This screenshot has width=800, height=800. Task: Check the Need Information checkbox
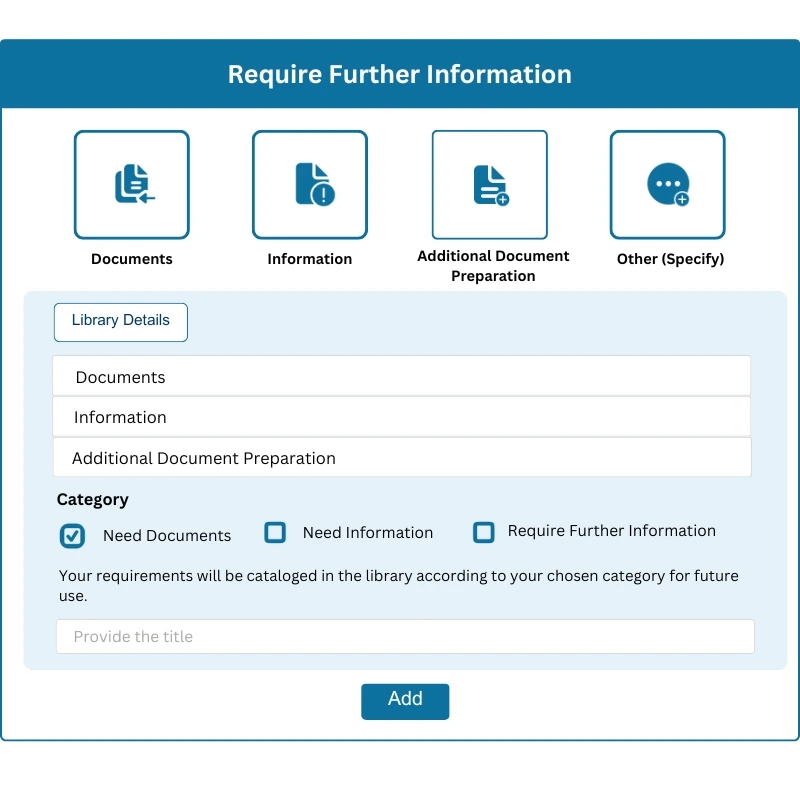pyautogui.click(x=275, y=532)
